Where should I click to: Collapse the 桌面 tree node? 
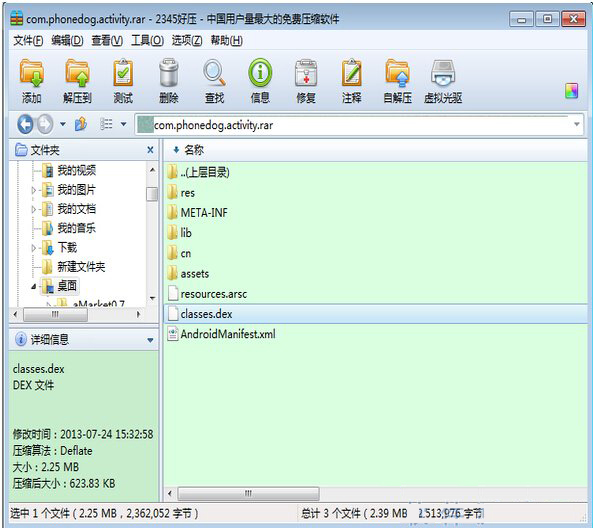pos(33,286)
